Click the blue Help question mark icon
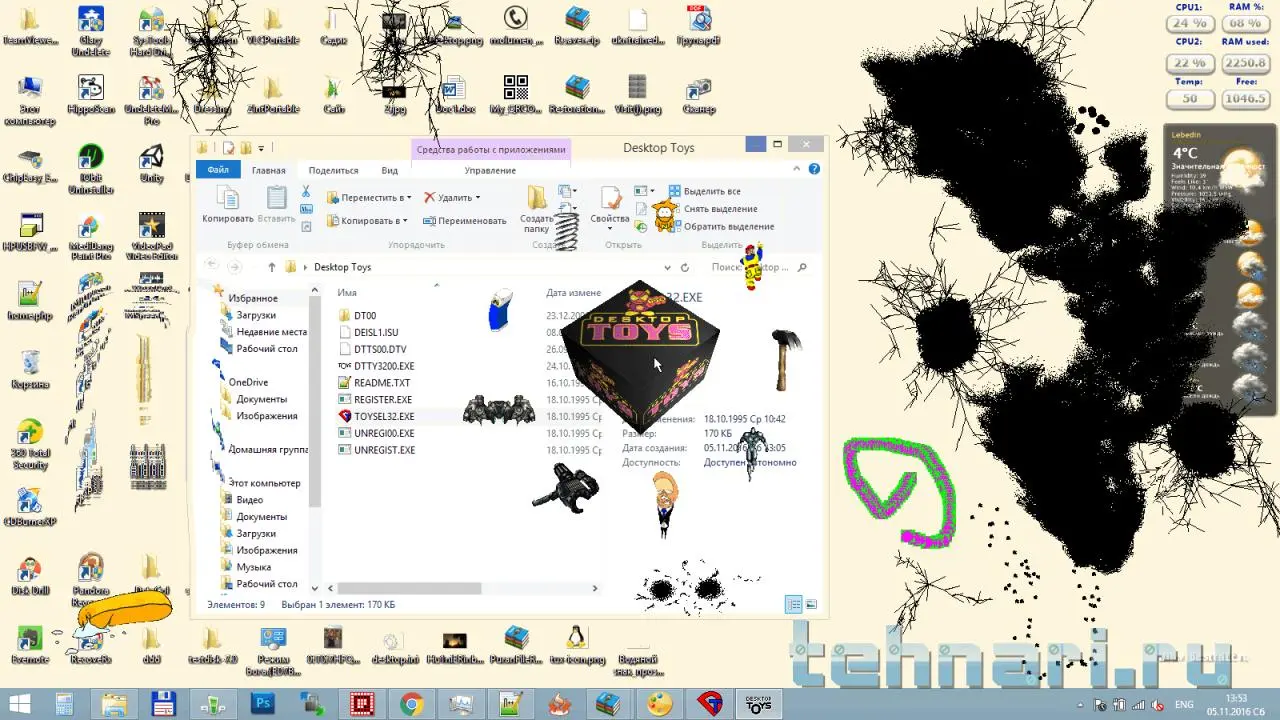This screenshot has height=720, width=1280. (816, 170)
